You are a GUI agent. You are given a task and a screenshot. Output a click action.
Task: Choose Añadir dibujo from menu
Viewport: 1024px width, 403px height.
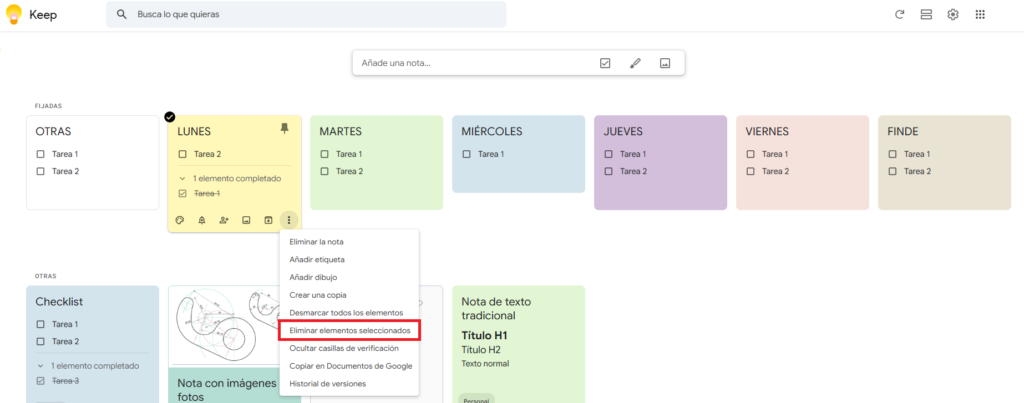coord(349,277)
